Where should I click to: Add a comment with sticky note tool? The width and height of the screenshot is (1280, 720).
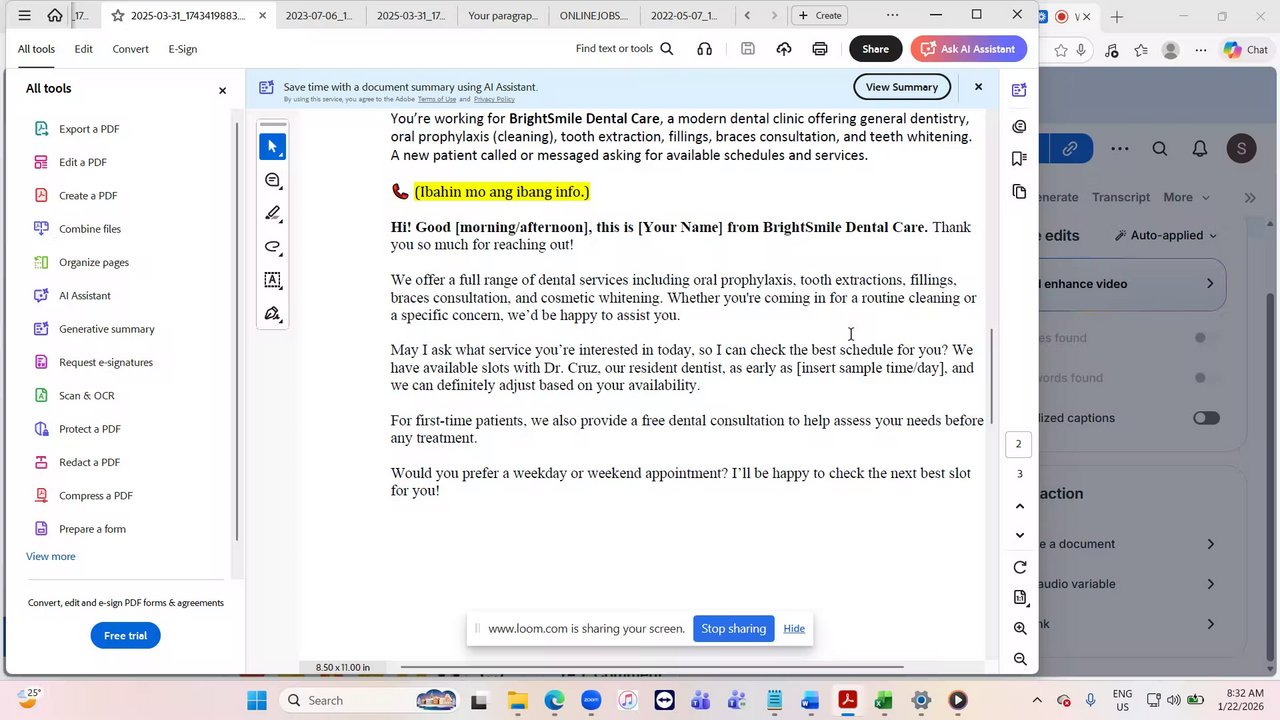[x=272, y=180]
